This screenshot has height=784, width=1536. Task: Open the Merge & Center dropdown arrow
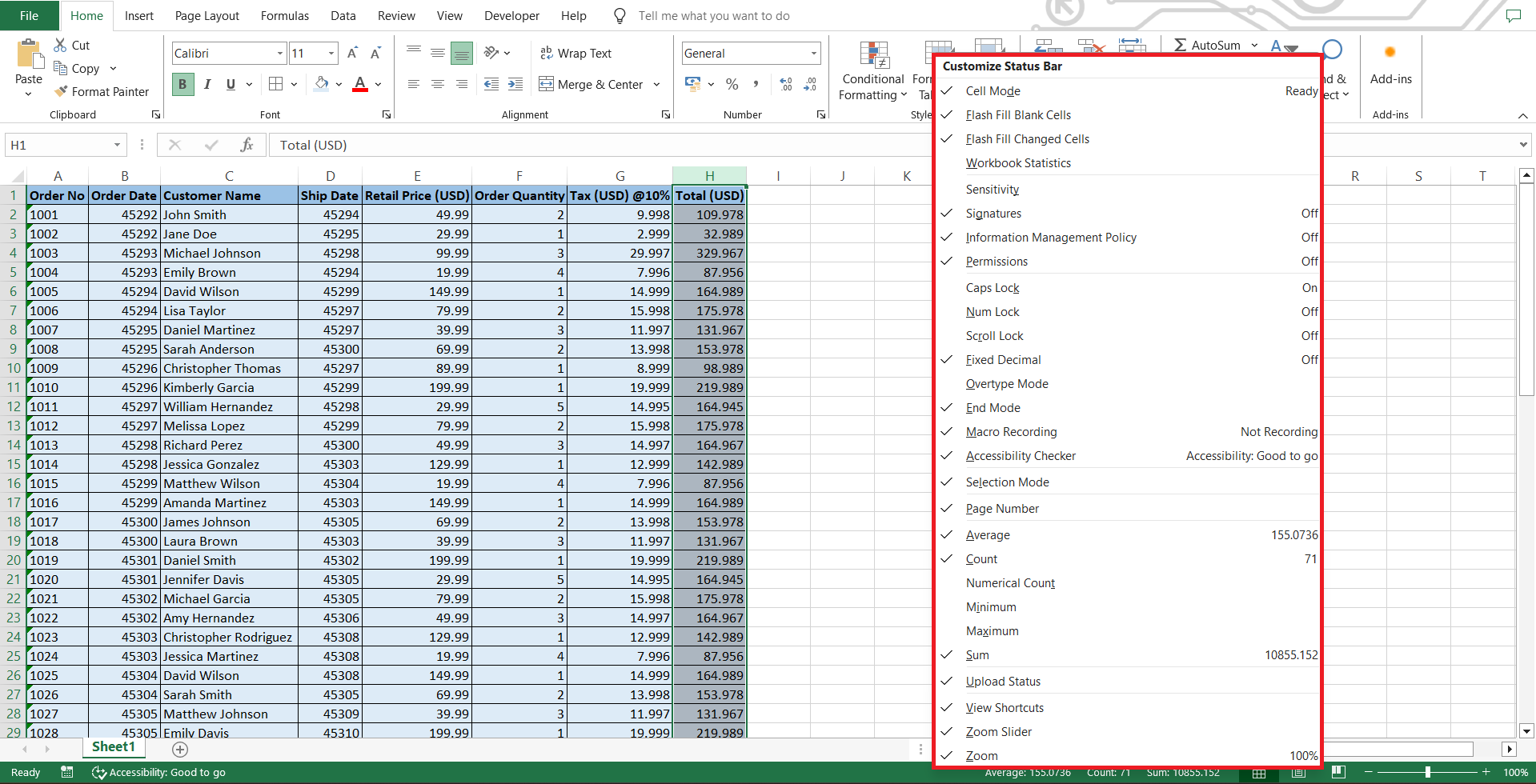656,84
